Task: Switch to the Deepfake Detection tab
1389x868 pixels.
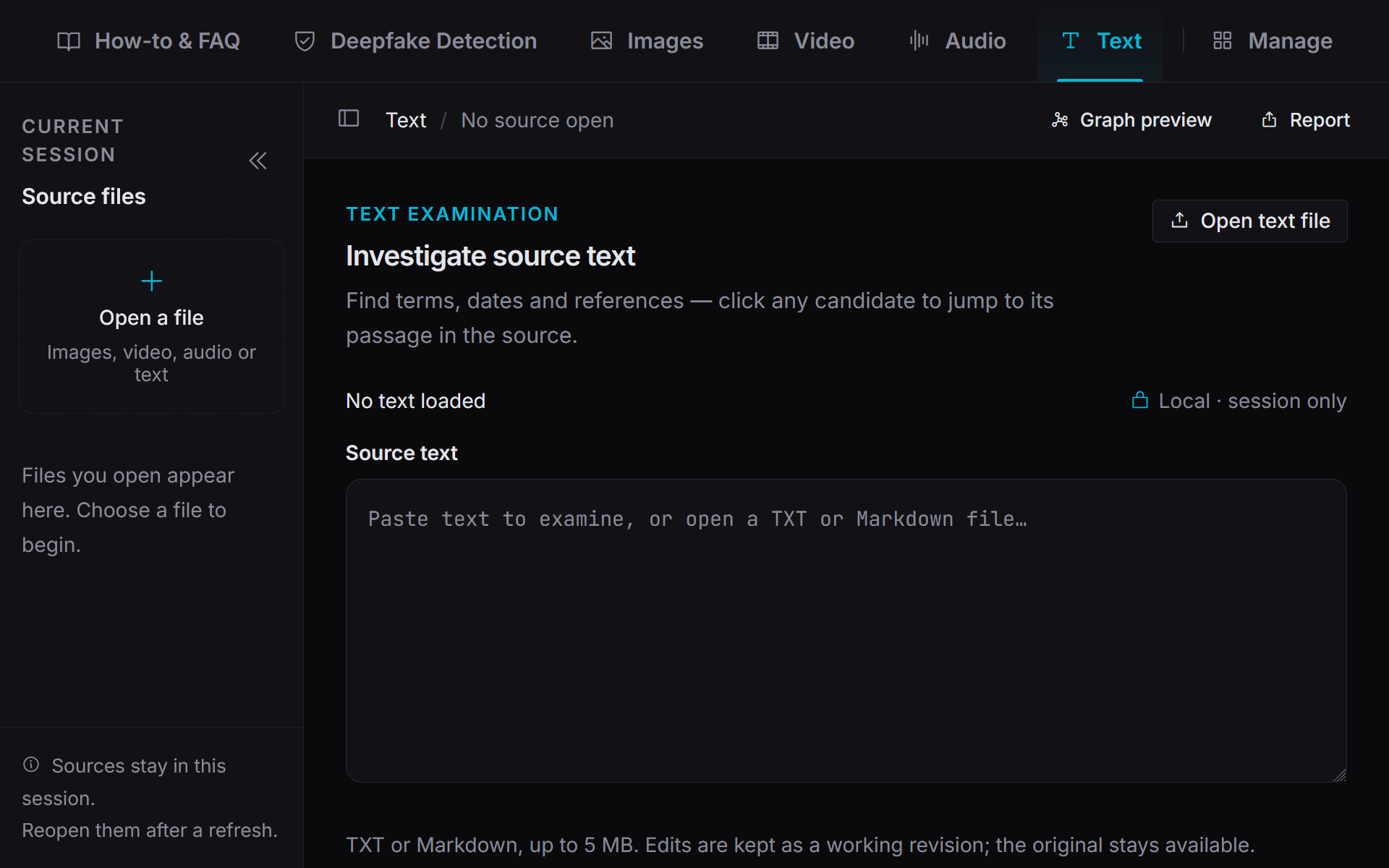Action: pyautogui.click(x=416, y=41)
